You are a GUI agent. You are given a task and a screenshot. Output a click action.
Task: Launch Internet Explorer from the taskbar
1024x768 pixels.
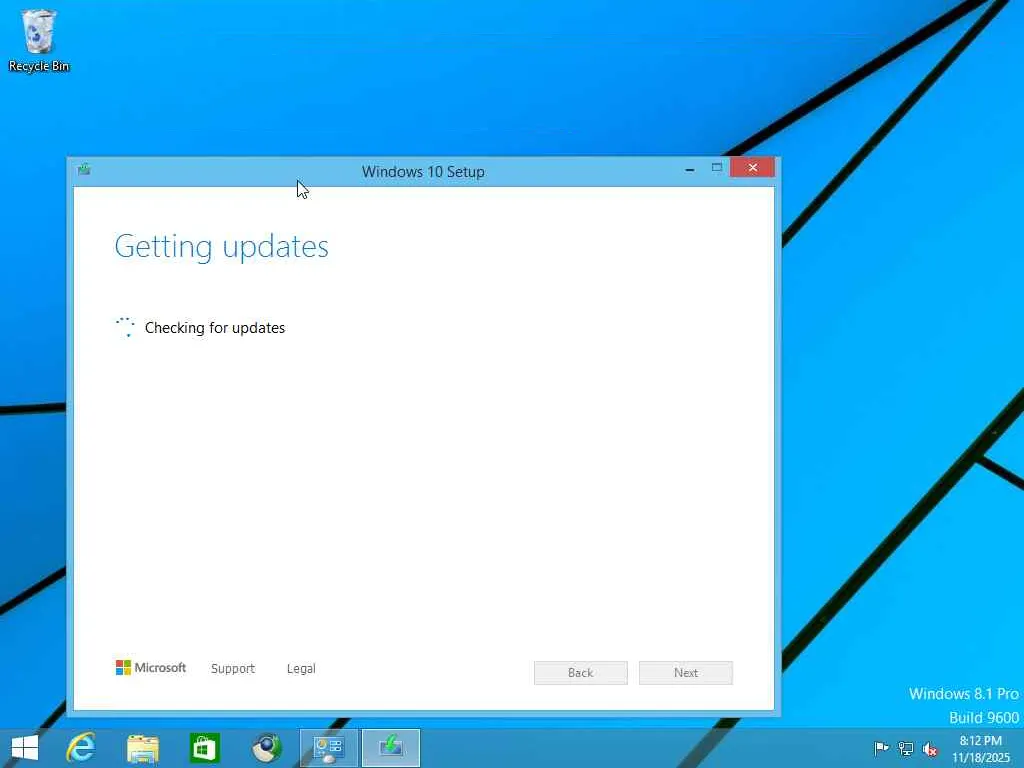point(81,748)
